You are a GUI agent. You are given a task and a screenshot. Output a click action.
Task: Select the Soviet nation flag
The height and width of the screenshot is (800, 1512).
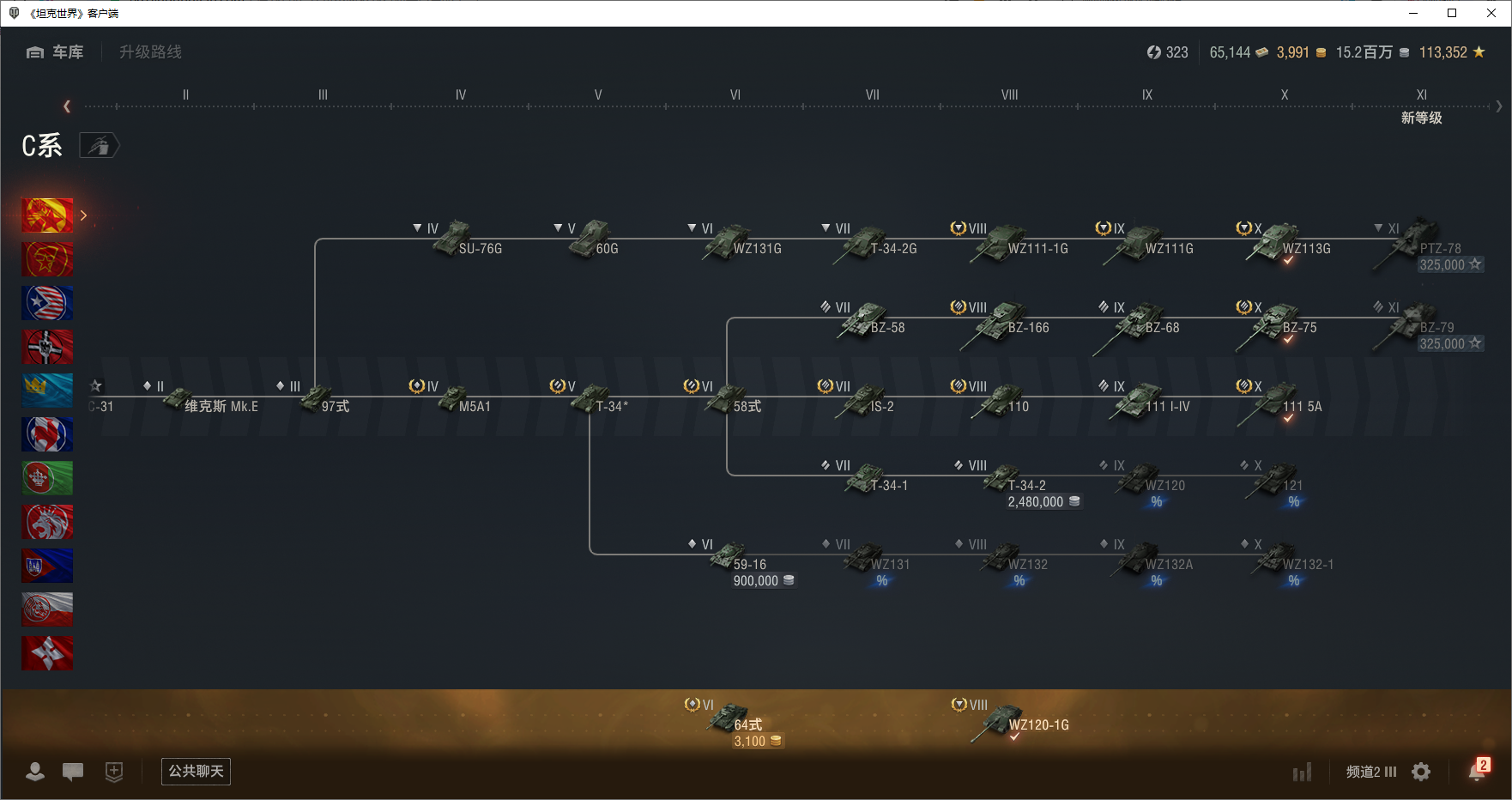pyautogui.click(x=47, y=259)
